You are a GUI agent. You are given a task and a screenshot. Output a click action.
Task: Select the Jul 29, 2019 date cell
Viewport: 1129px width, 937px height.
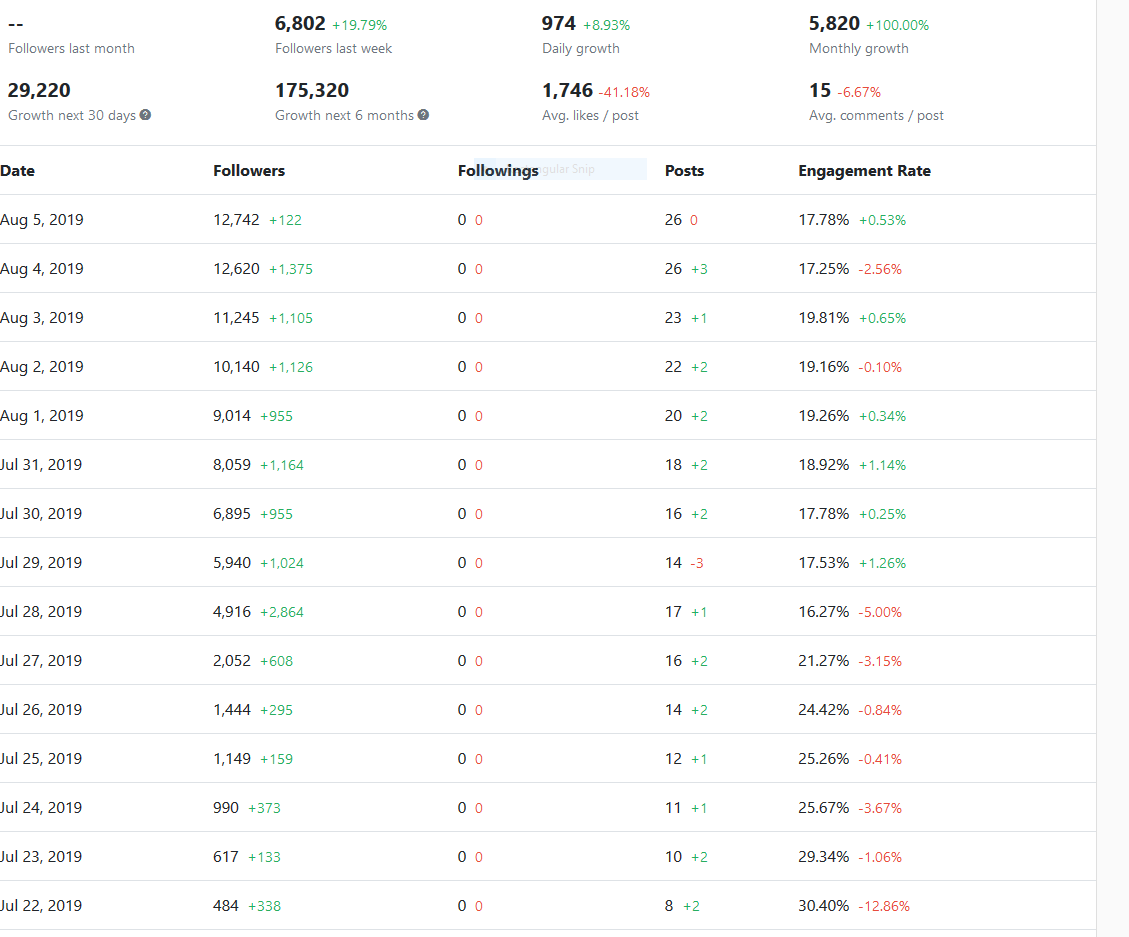pos(41,562)
